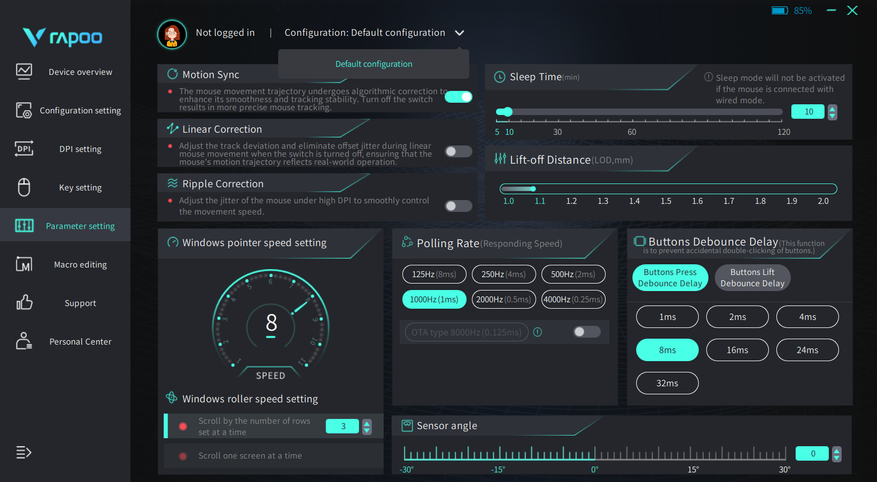Adjust Sensor angle value stepper arrows
The height and width of the screenshot is (482, 877).
coord(837,453)
